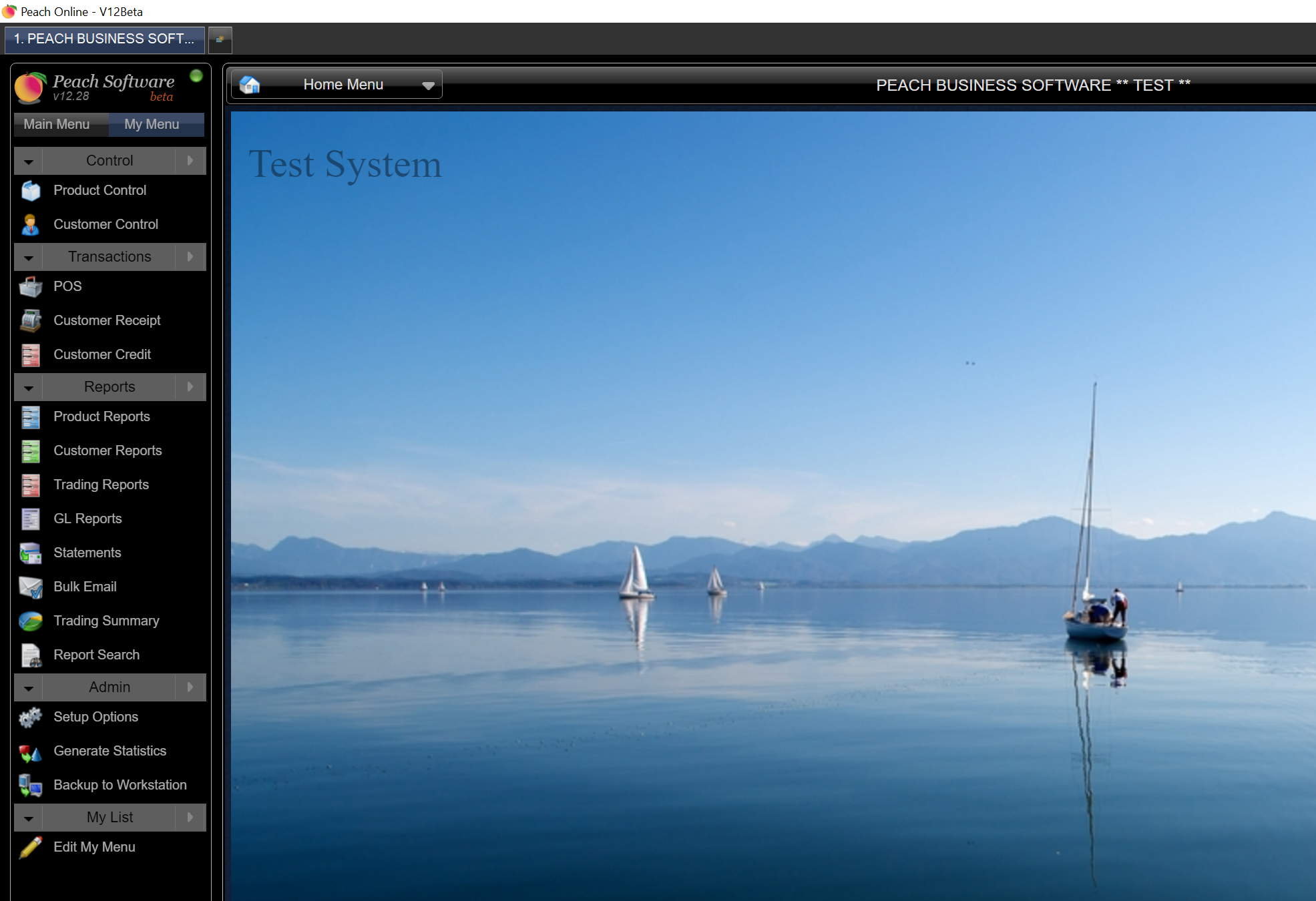Select the Generate Statistics chart icon
The width and height of the screenshot is (1316, 901).
[x=31, y=751]
